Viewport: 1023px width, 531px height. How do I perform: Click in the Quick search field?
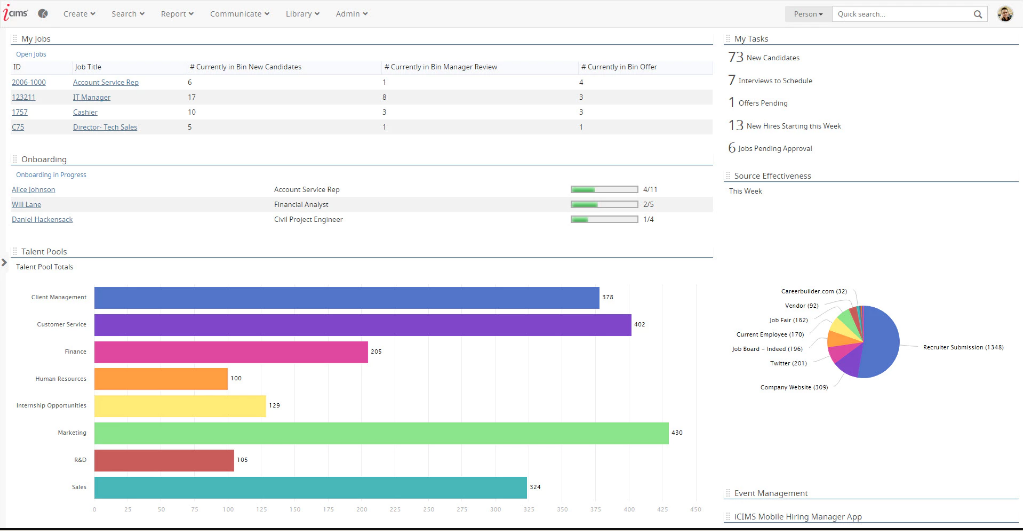pos(902,14)
